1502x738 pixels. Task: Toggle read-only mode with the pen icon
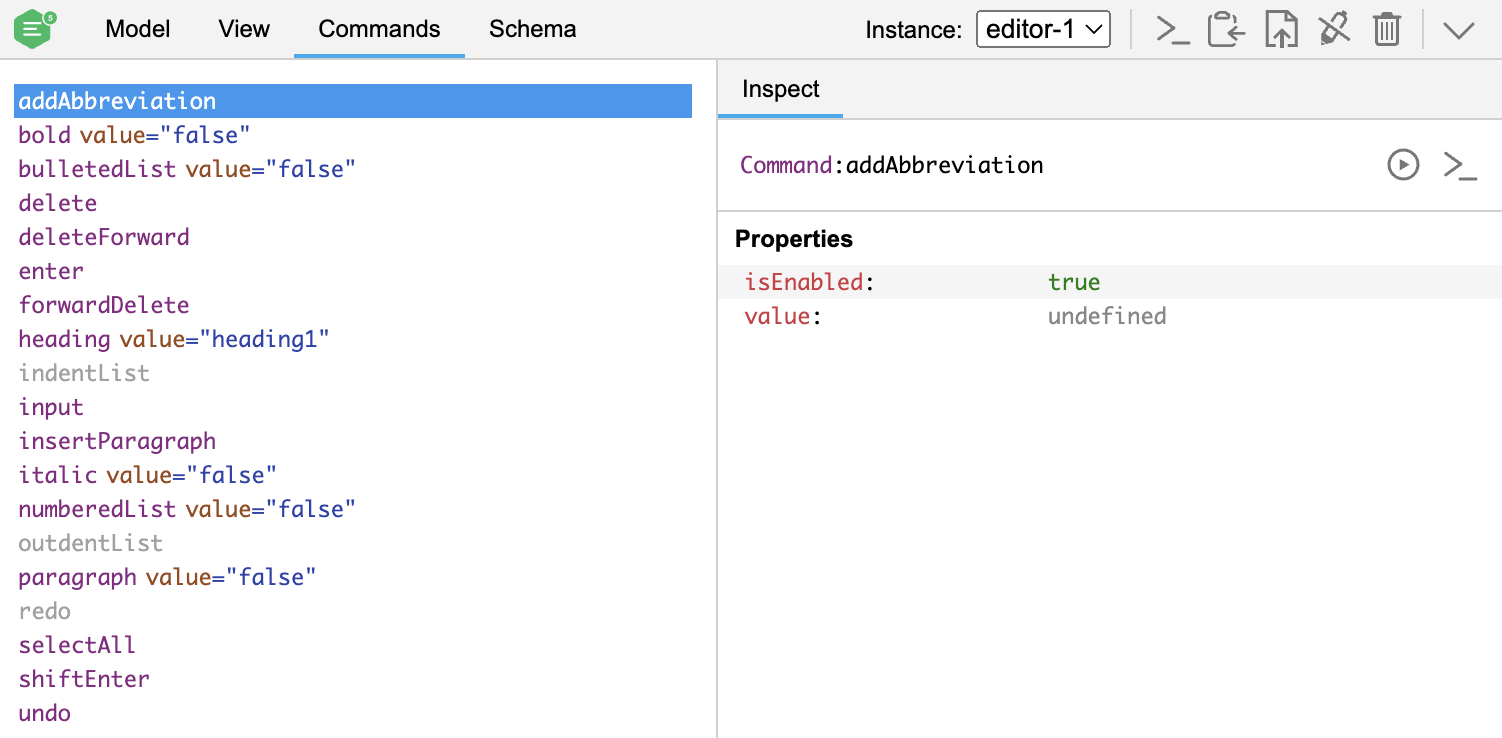(1334, 29)
